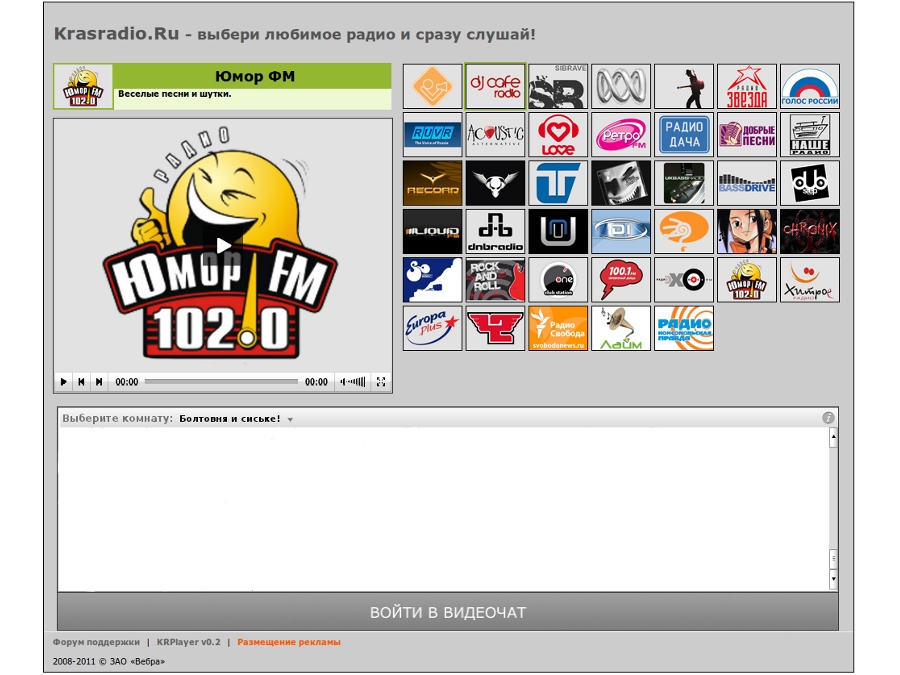Screen dimensions: 900x675
Task: Choose the Love Radio station tile
Action: click(558, 135)
